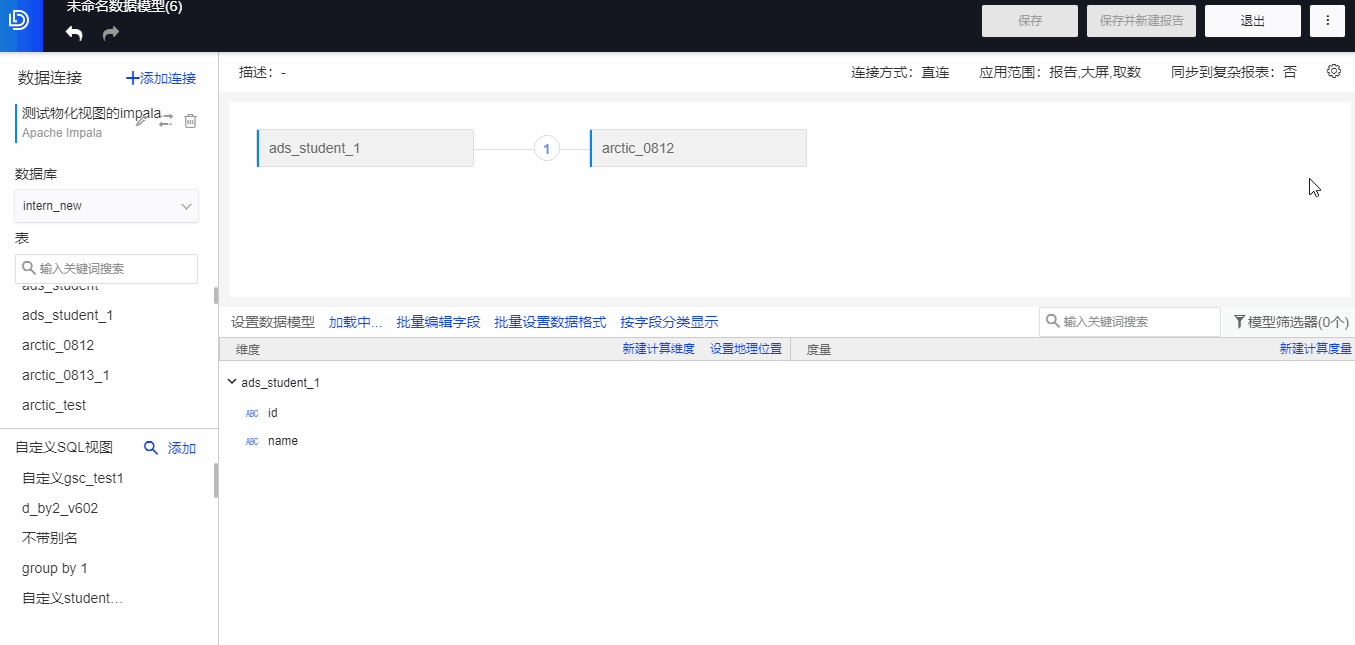The image size is (1355, 645).
Task: Collapse the ads_student_1 field group
Action: [232, 382]
